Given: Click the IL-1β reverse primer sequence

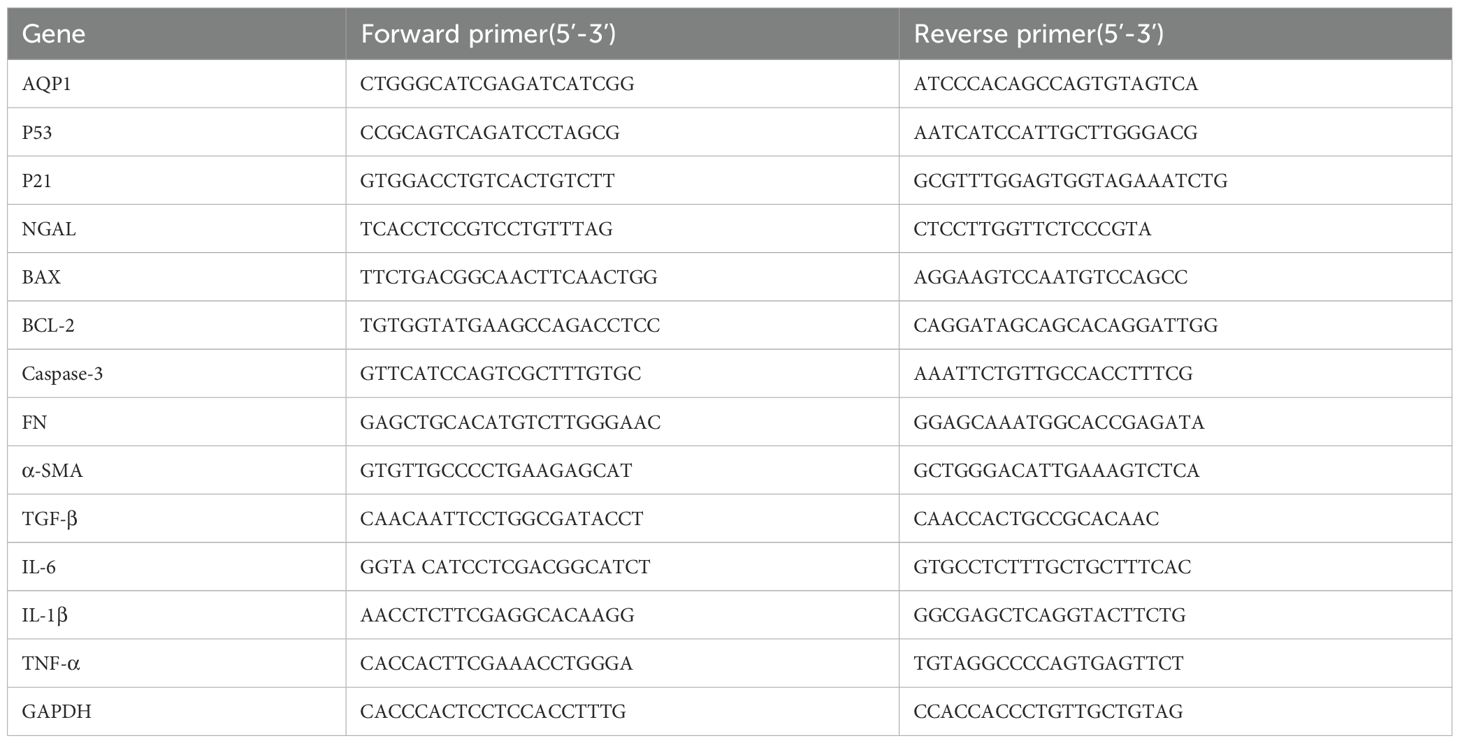Looking at the screenshot, I should pyautogui.click(x=1050, y=615).
